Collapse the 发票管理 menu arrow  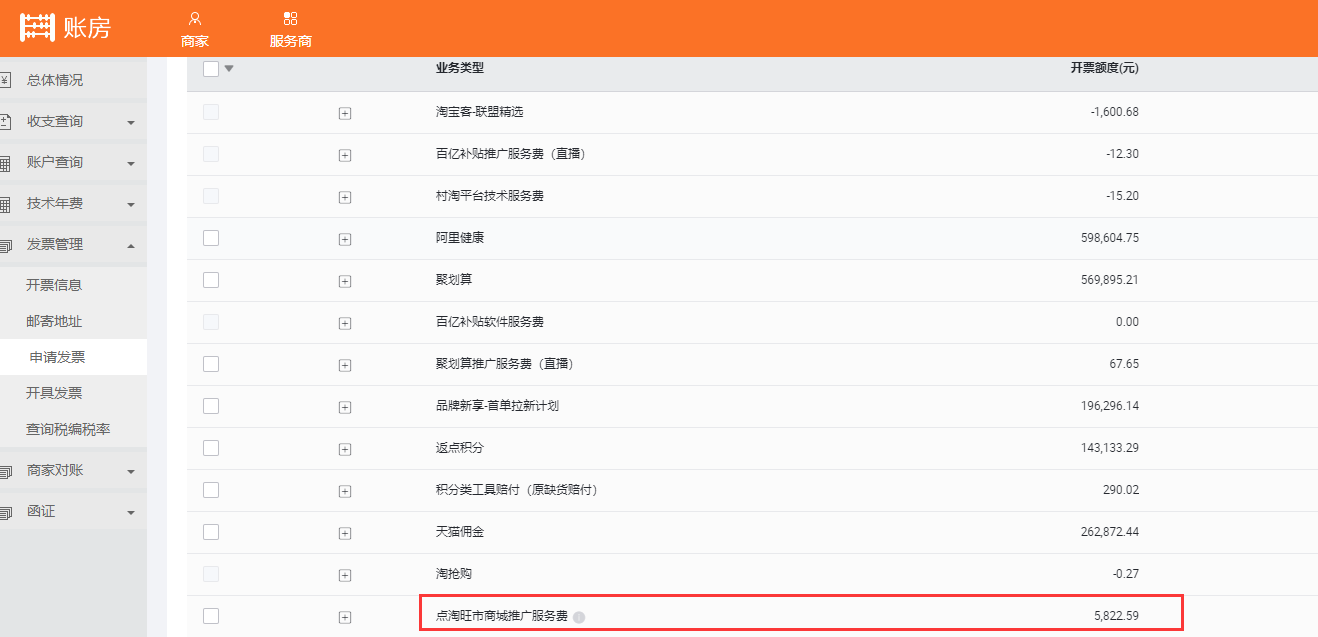pyautogui.click(x=131, y=245)
